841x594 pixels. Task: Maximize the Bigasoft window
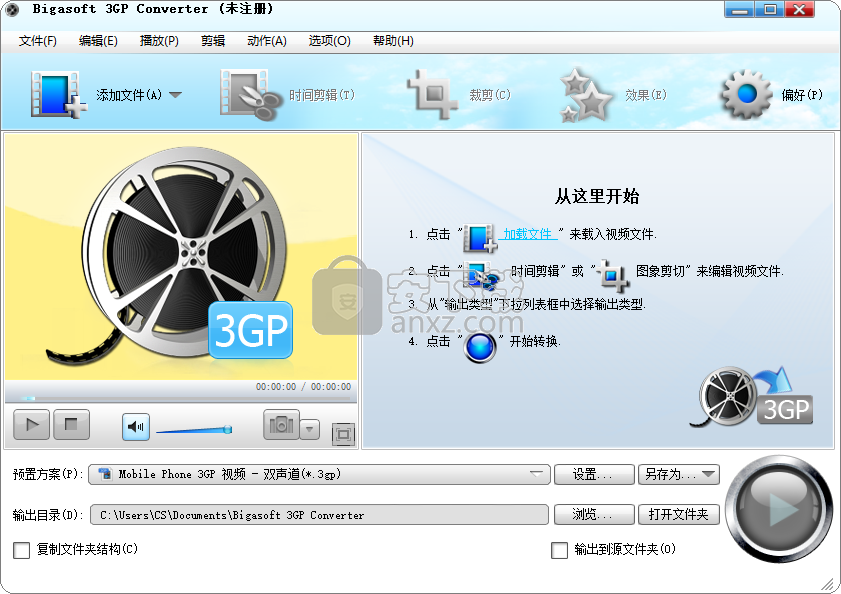(x=770, y=9)
